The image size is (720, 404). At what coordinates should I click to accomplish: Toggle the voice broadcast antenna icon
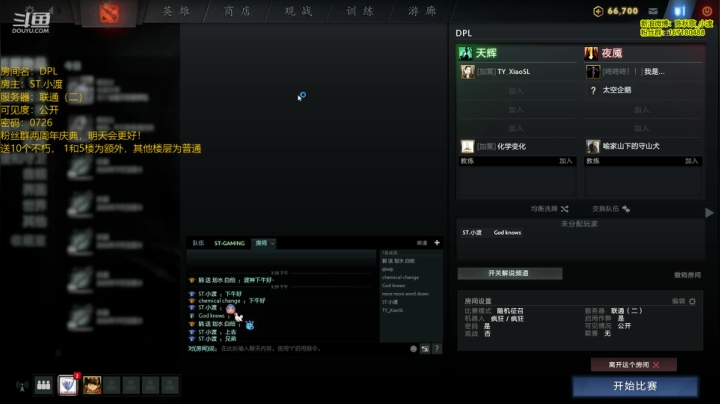pos(22,386)
